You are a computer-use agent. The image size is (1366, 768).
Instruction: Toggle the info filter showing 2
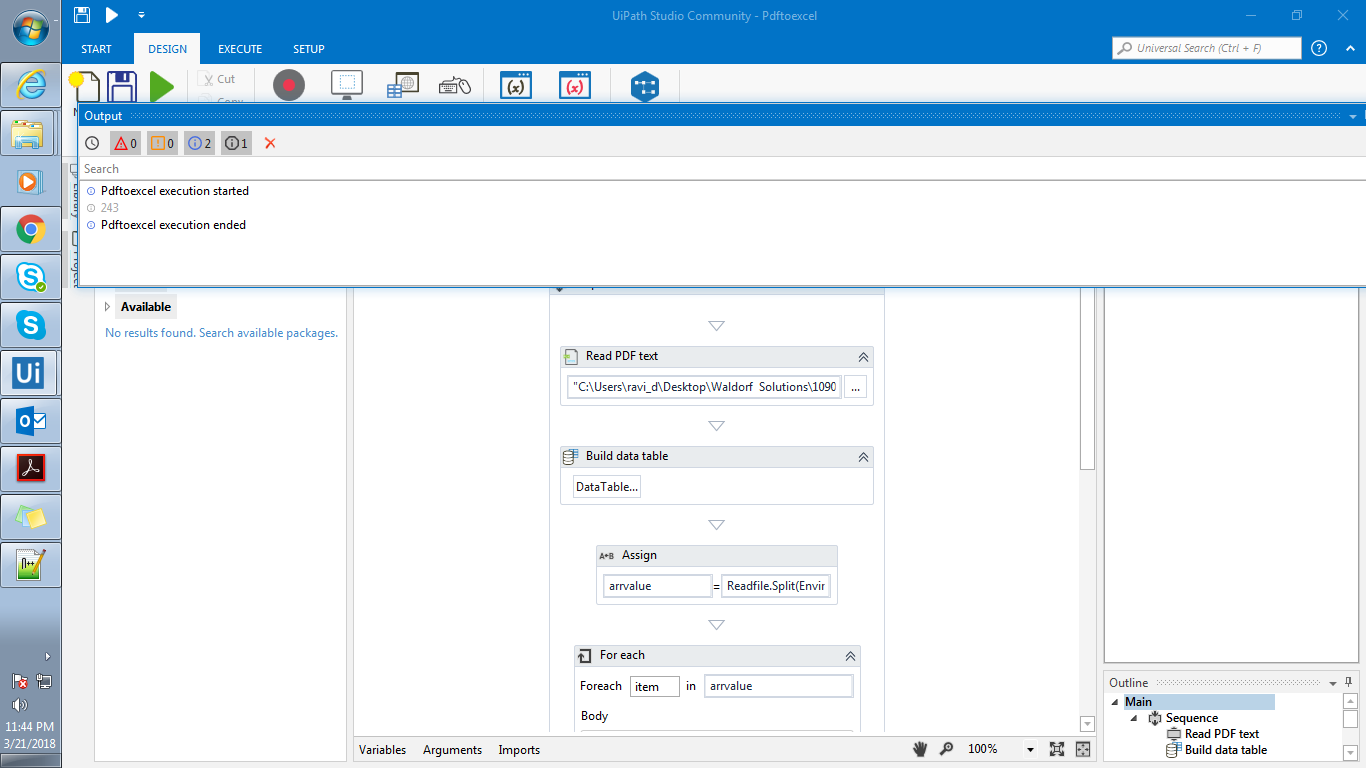coord(199,143)
